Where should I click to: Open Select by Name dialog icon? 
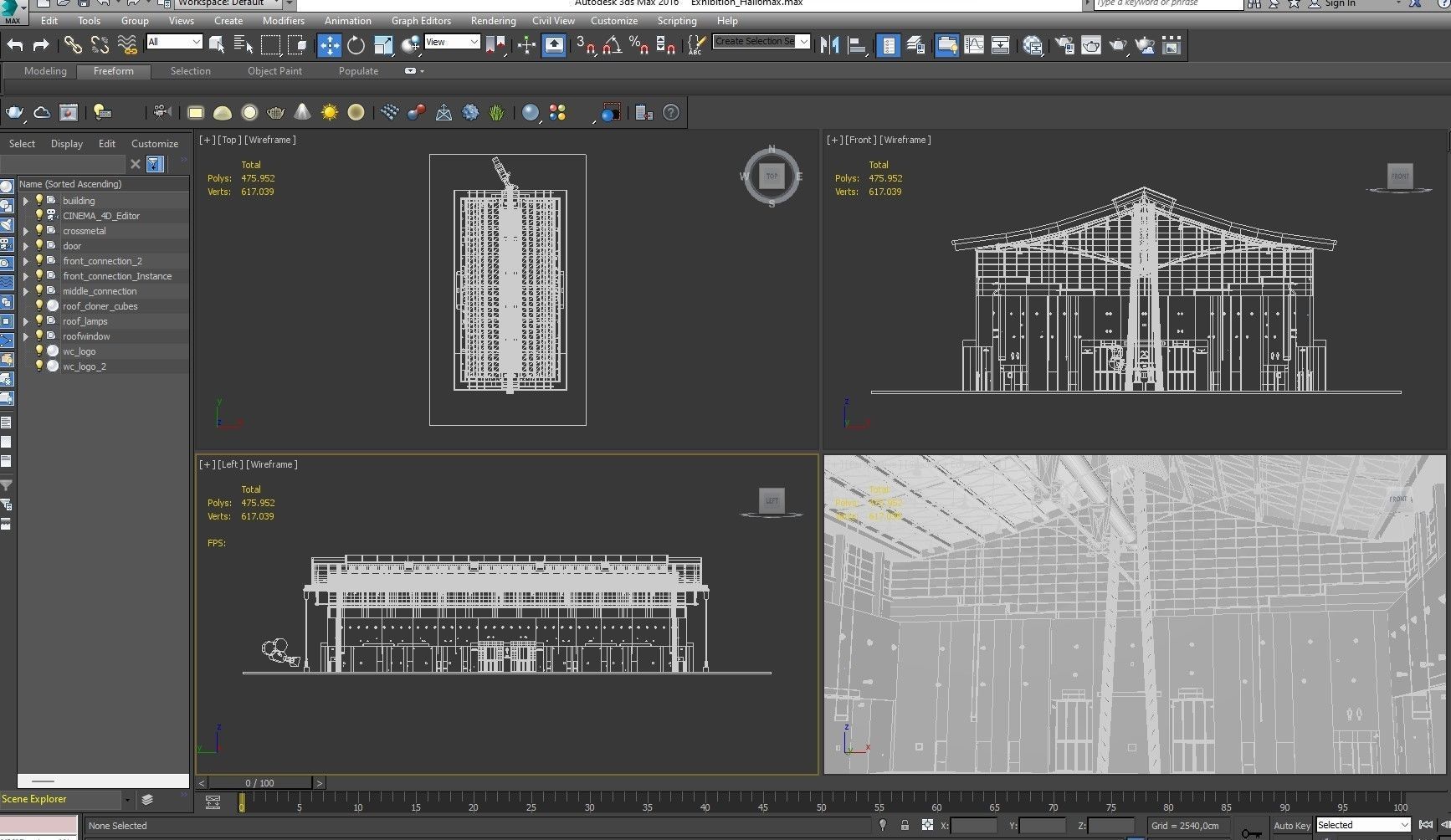click(x=244, y=44)
